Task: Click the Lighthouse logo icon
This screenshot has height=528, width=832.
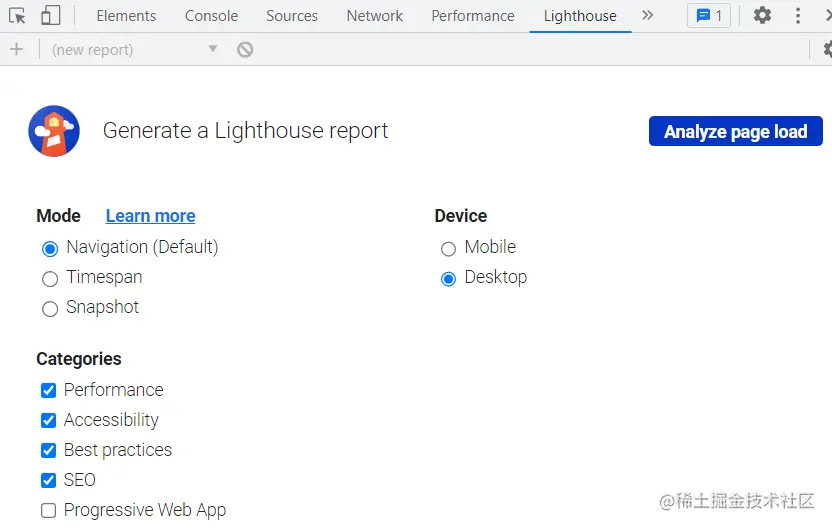Action: [x=54, y=131]
